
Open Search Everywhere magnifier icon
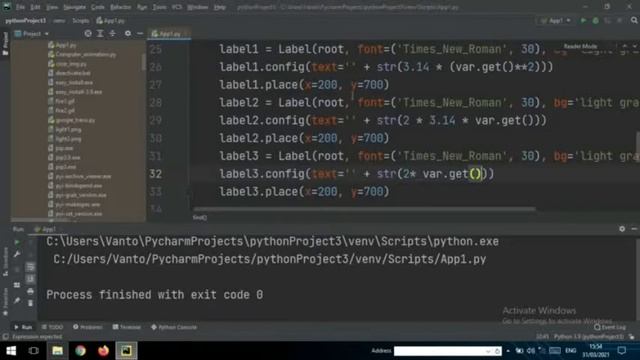[634, 20]
